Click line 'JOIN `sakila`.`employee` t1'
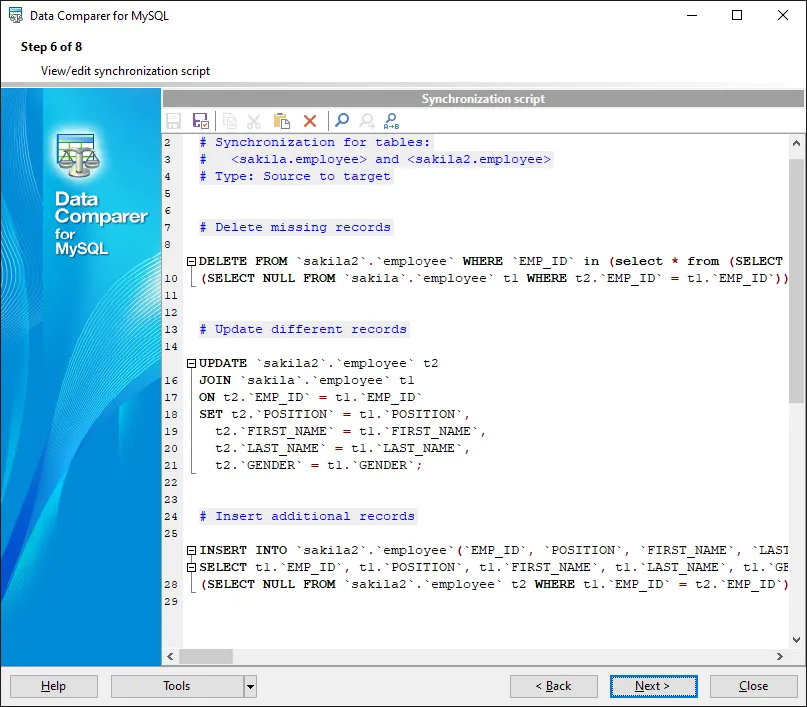 click(307, 380)
